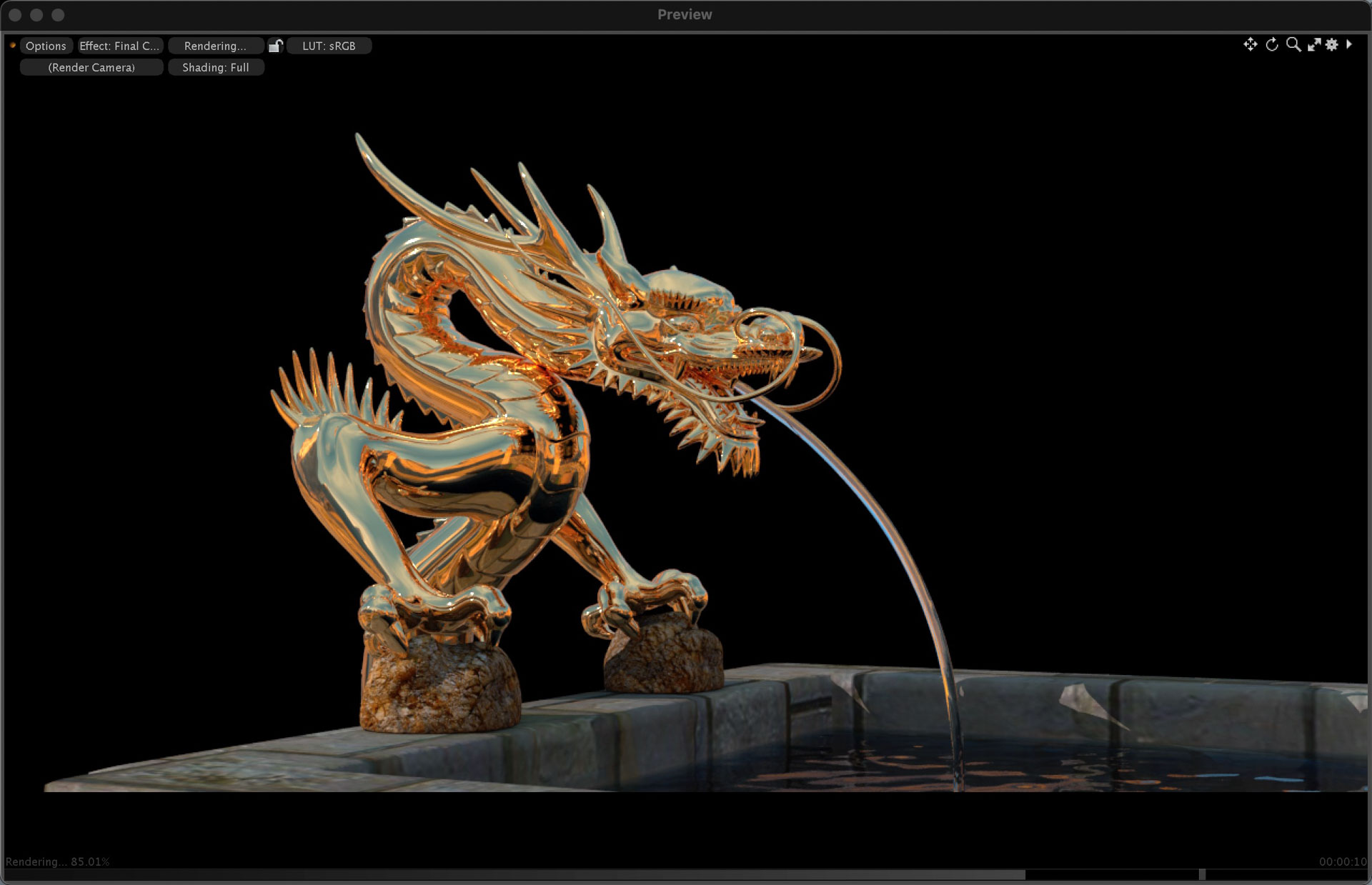
Task: Open the (Render Camera) selector
Action: [91, 67]
